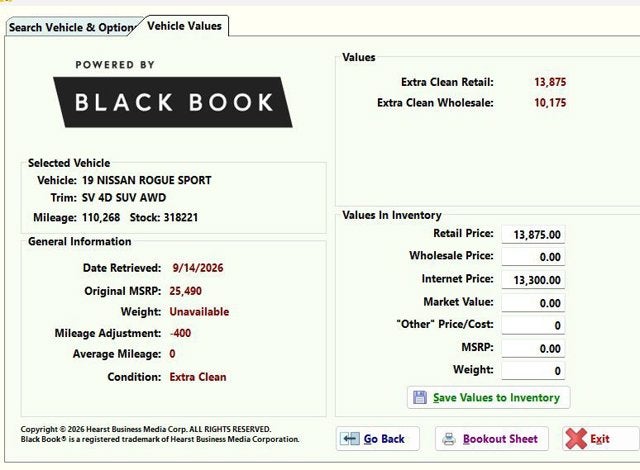The width and height of the screenshot is (640, 470).
Task: Click the printer icon on Bookout Sheet
Action: click(449, 439)
